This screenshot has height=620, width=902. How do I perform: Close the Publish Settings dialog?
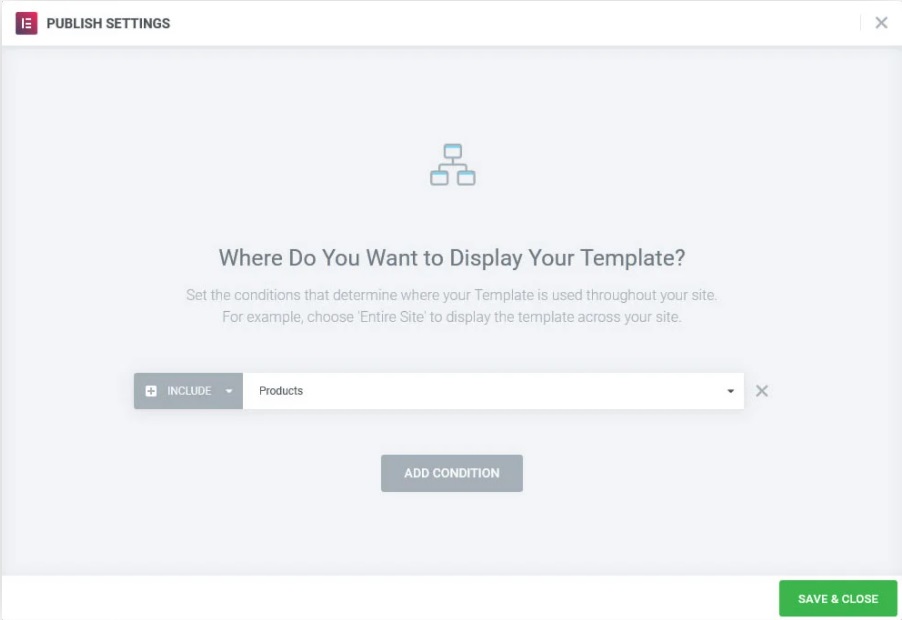click(x=881, y=23)
